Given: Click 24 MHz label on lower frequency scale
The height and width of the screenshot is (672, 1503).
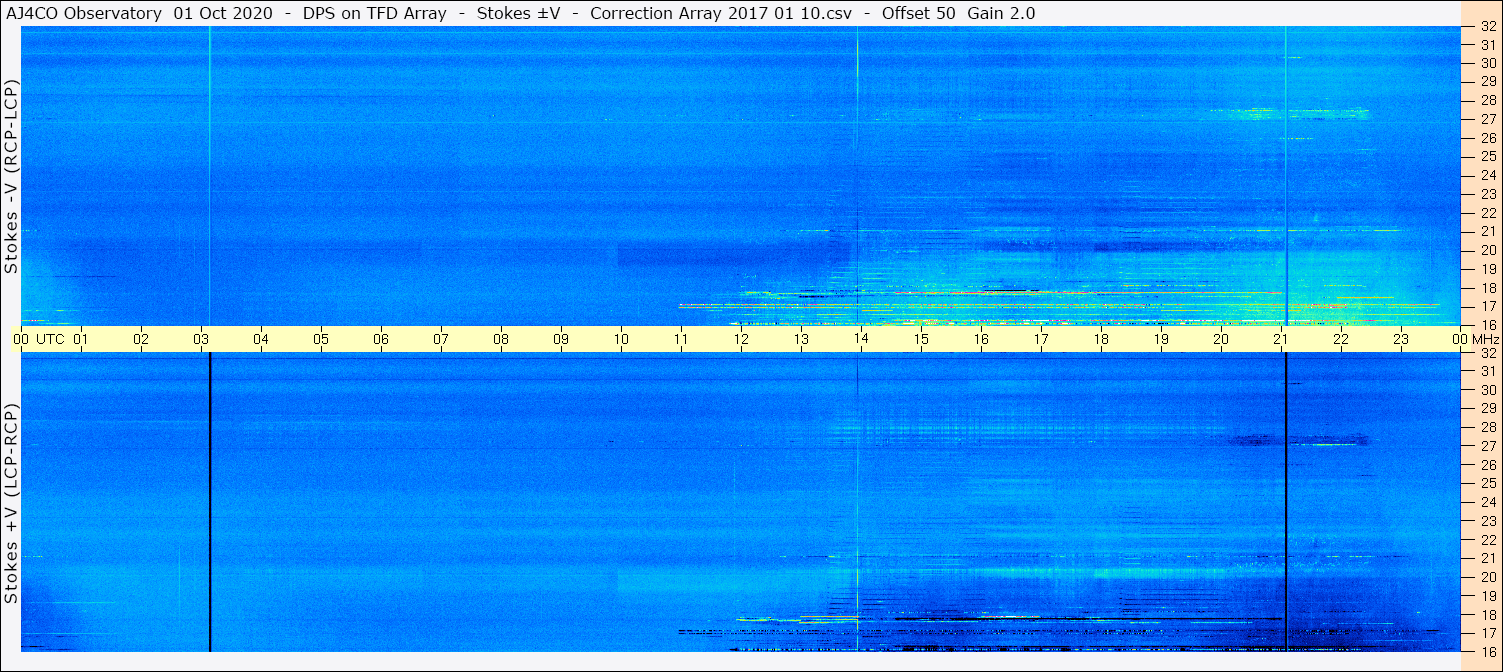Looking at the screenshot, I should (x=1488, y=502).
